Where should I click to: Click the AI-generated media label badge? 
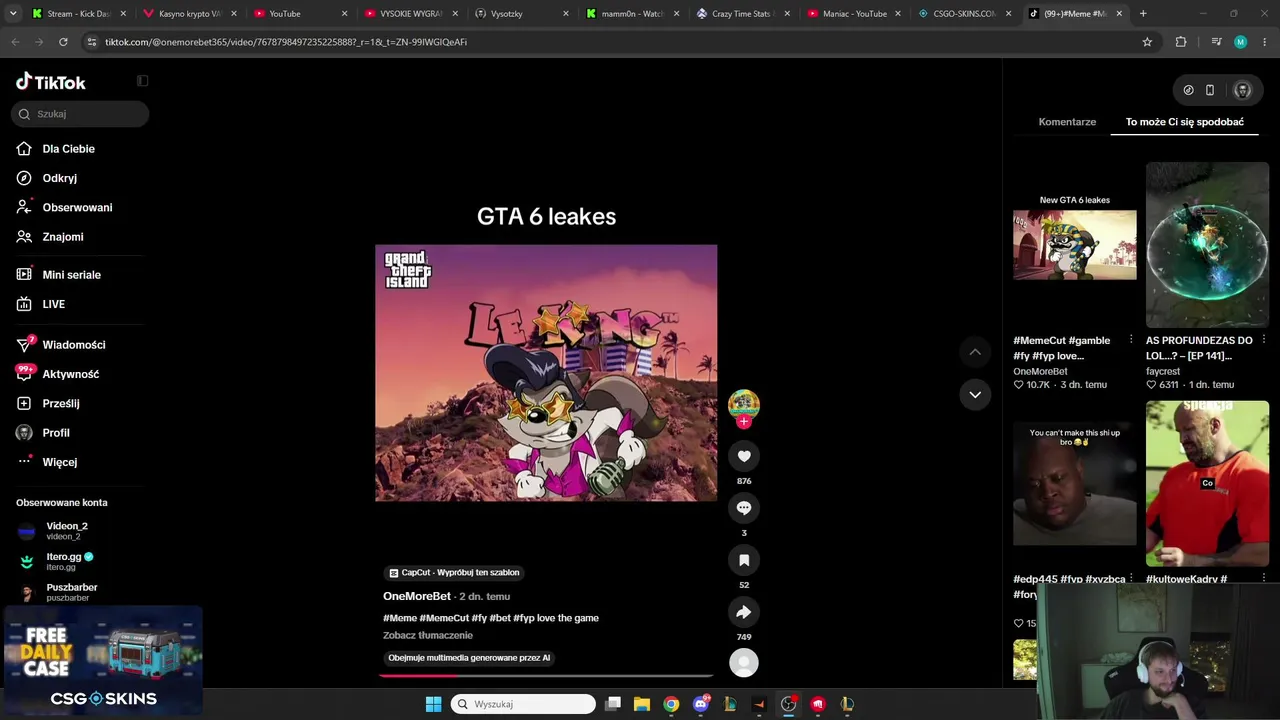pos(469,658)
